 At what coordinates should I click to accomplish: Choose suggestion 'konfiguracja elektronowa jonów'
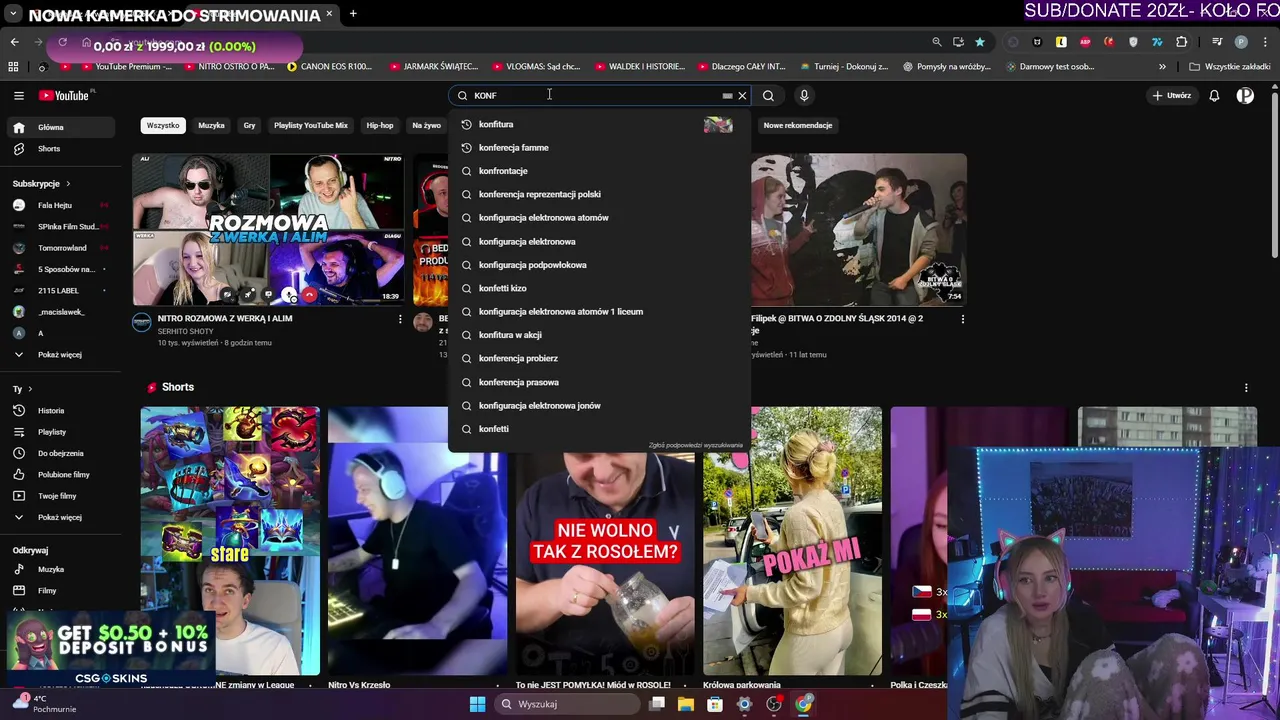598,406
